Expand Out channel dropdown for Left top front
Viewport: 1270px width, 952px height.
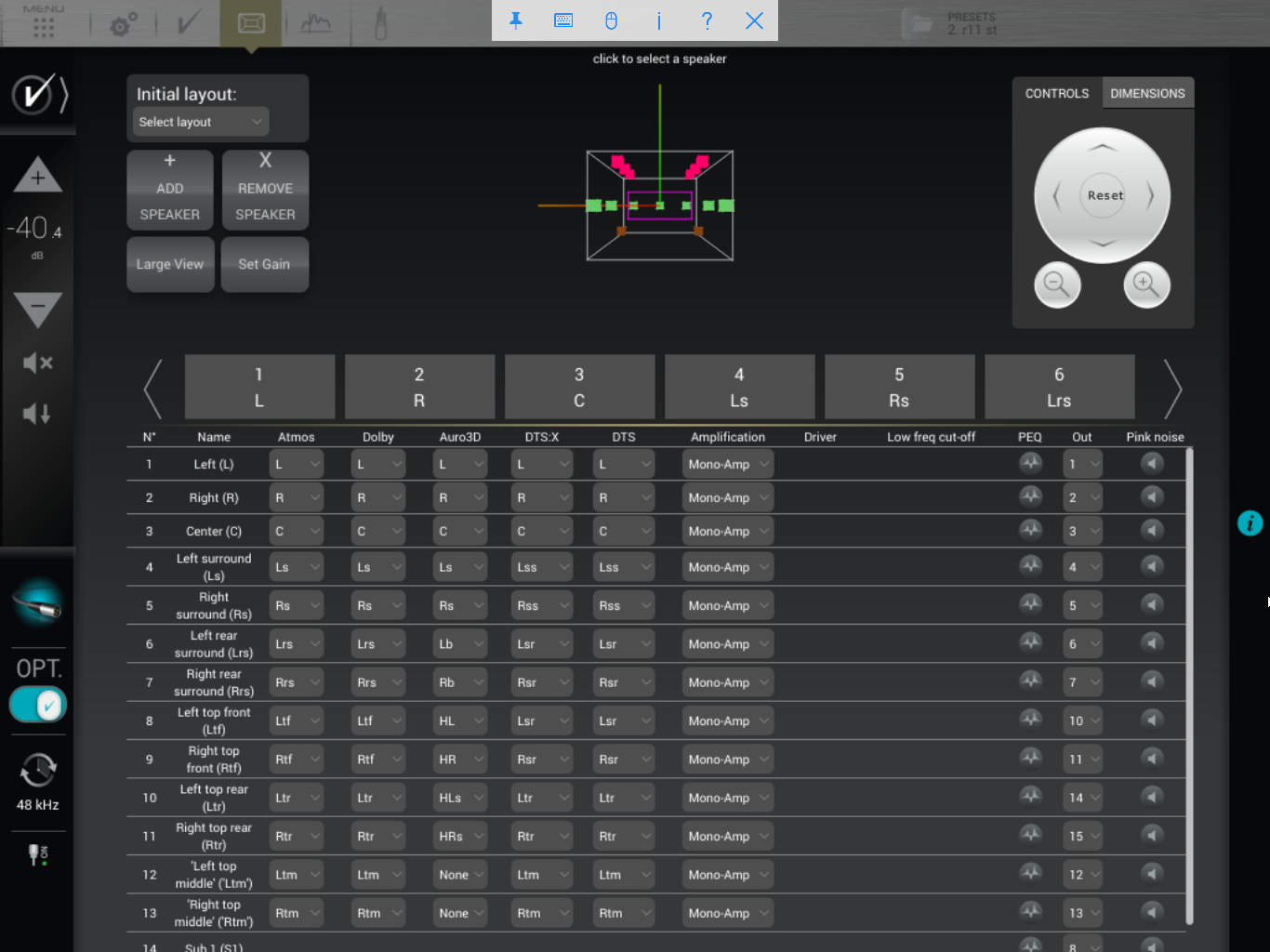pos(1082,721)
